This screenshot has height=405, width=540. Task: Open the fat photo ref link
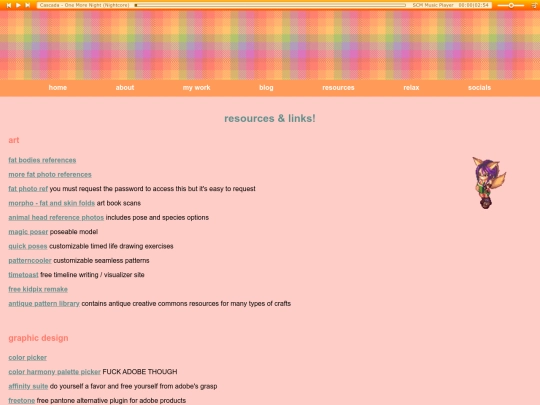coord(28,189)
